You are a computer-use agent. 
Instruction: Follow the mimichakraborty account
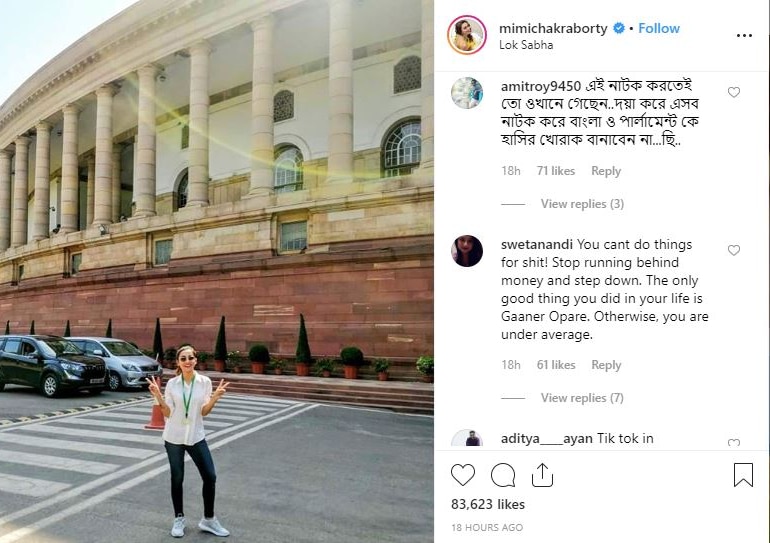coord(659,28)
